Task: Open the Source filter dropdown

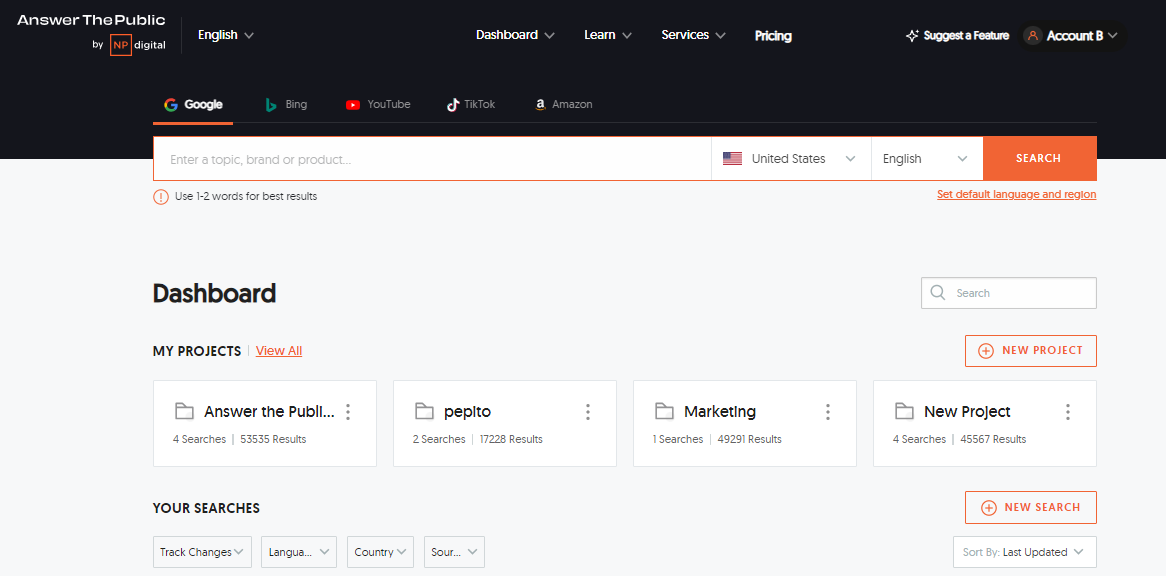Action: coord(454,552)
